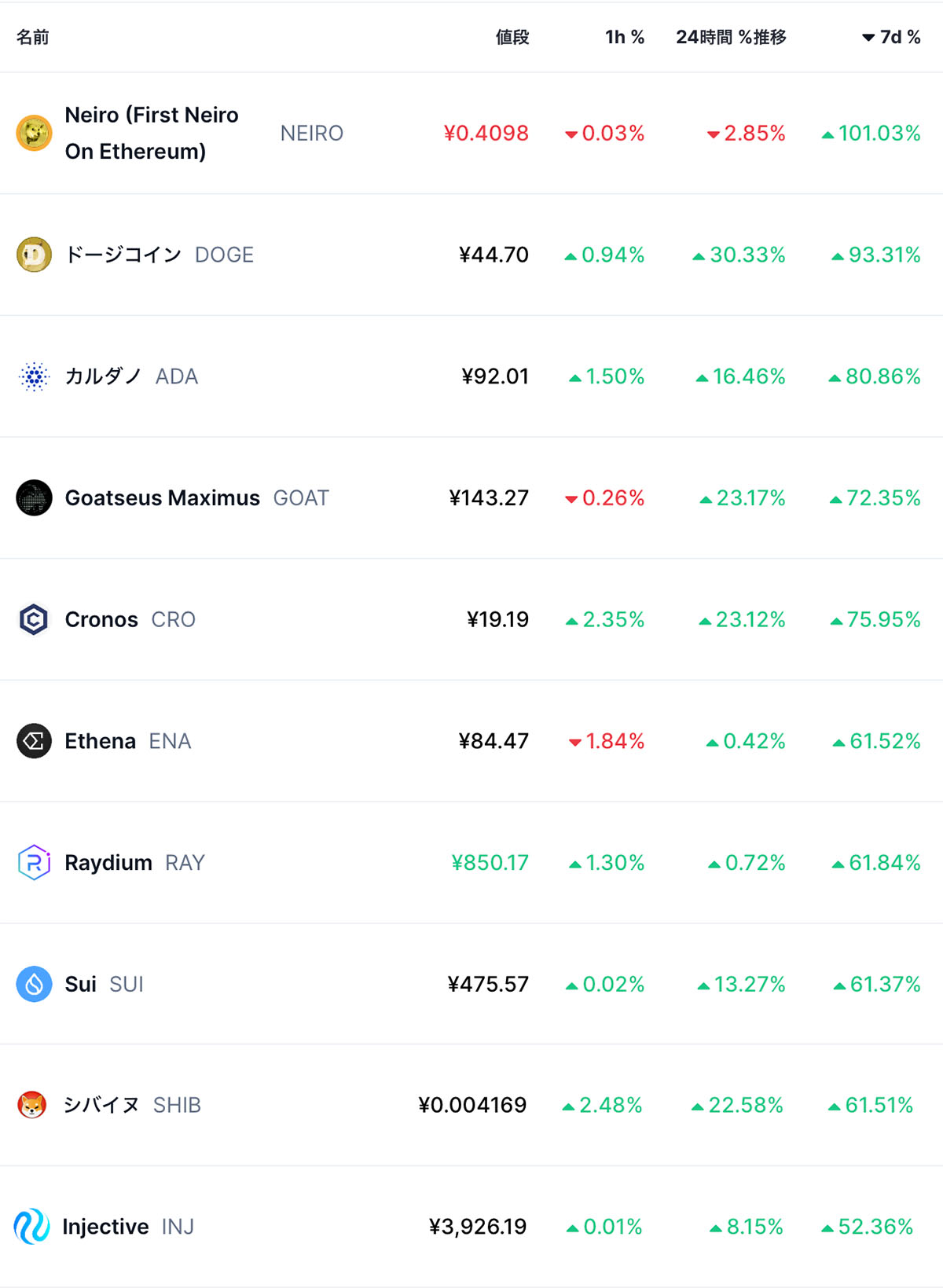Image resolution: width=943 pixels, height=1288 pixels.
Task: Sort by the 名前 name header
Action: click(x=33, y=37)
